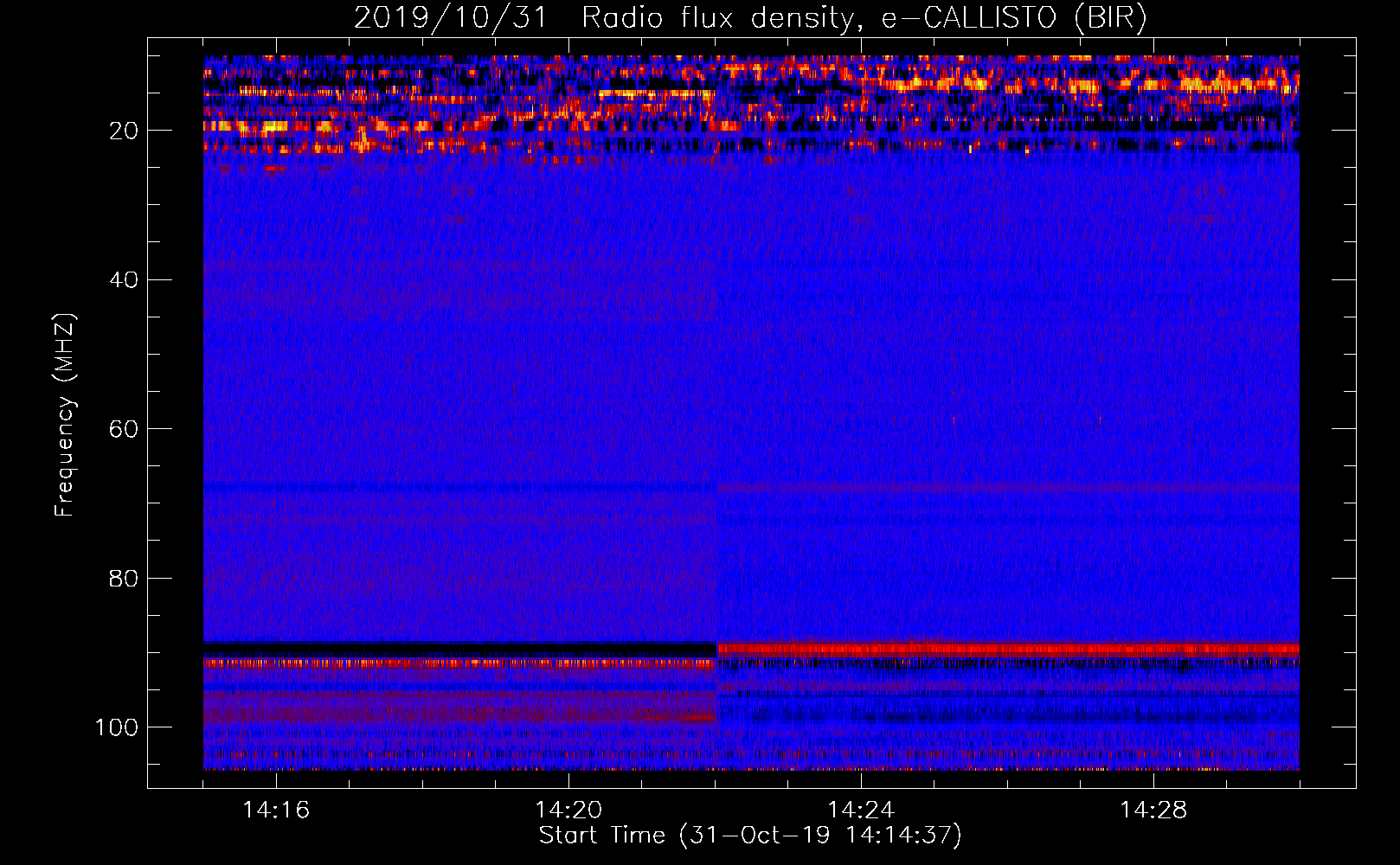Click the black horizontal band before 14:22
The image size is (1400, 865).
tap(459, 649)
